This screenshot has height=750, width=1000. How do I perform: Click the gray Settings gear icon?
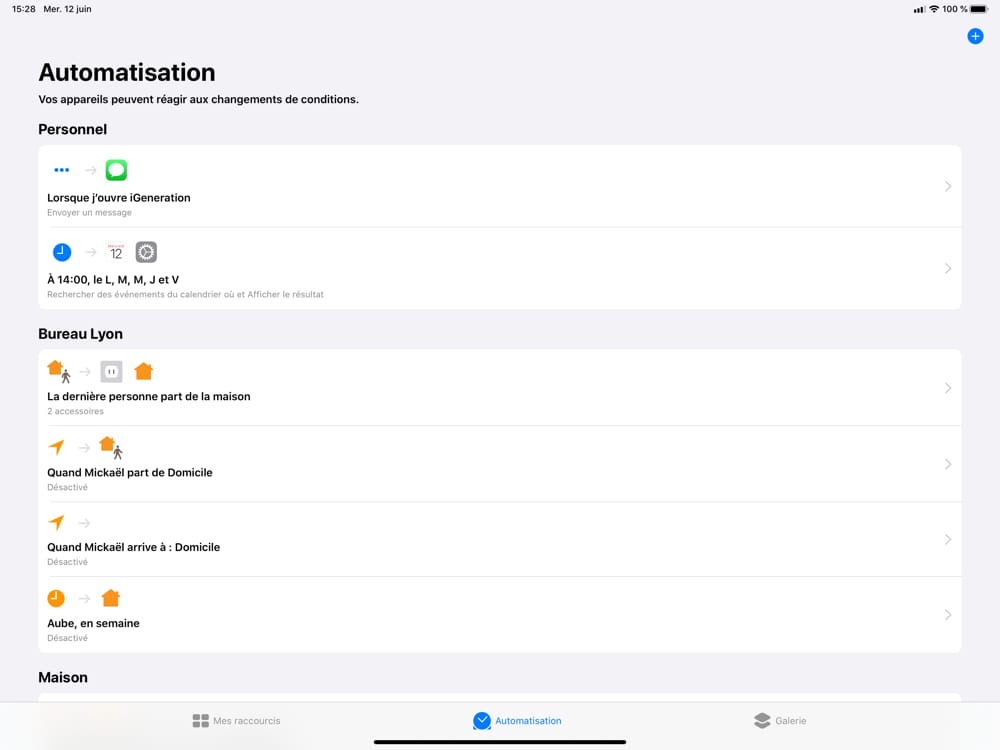tap(146, 253)
